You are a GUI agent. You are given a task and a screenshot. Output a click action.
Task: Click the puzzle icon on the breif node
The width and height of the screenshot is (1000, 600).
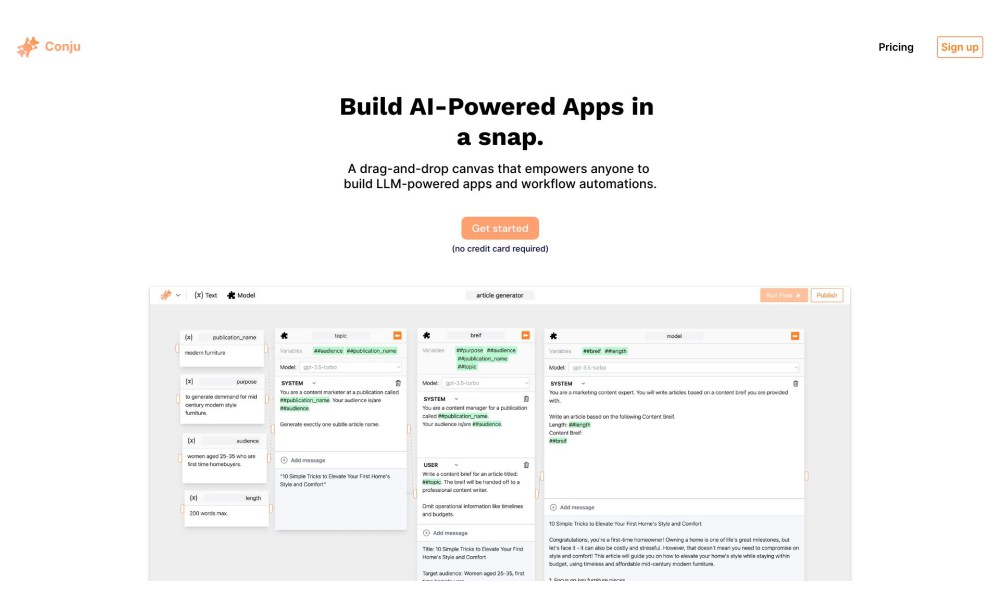pyautogui.click(x=427, y=335)
